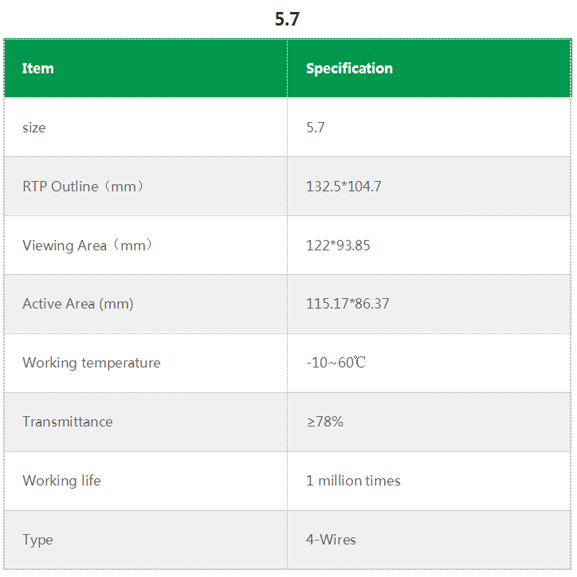Click the -10~60℃ temperature value
This screenshot has width=577, height=577.
(x=336, y=362)
